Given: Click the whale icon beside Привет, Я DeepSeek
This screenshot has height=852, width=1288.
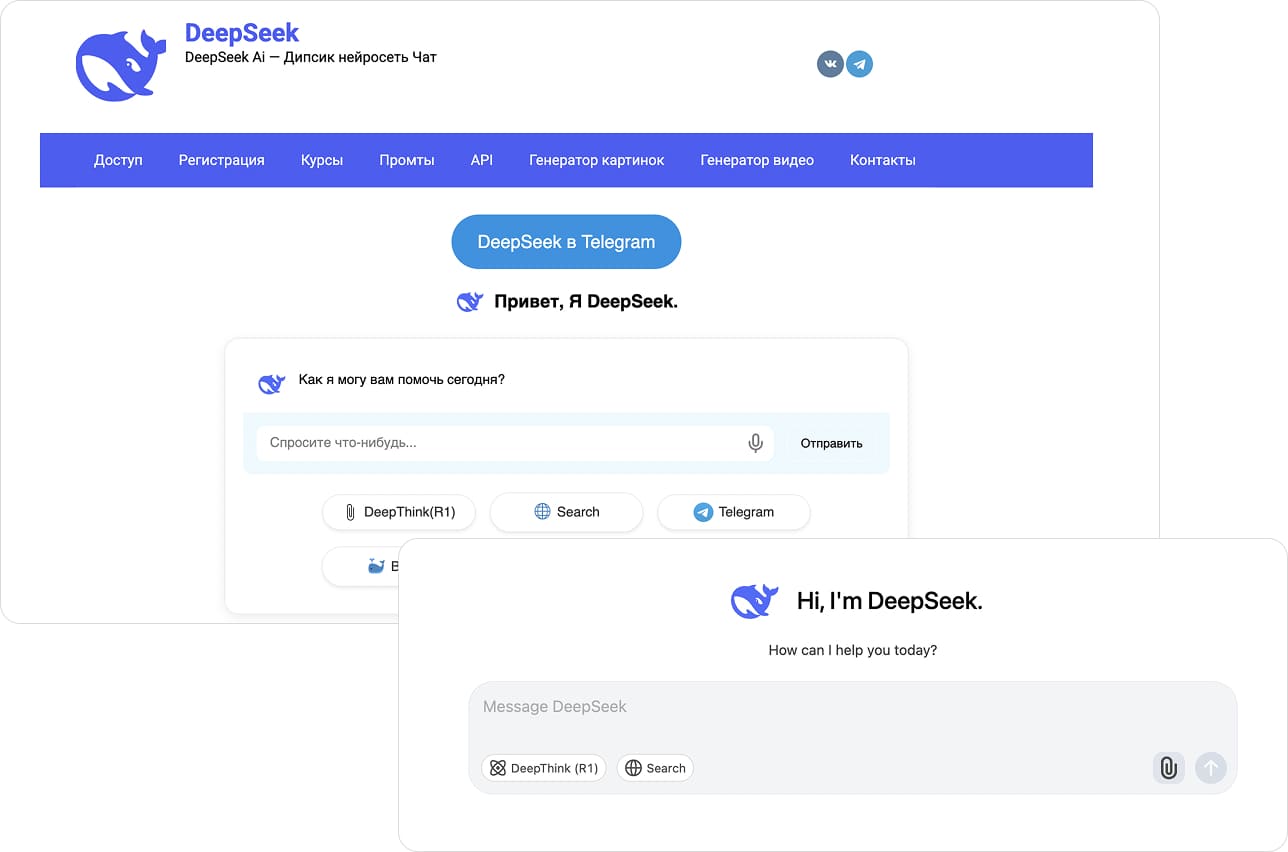Looking at the screenshot, I should pyautogui.click(x=470, y=301).
